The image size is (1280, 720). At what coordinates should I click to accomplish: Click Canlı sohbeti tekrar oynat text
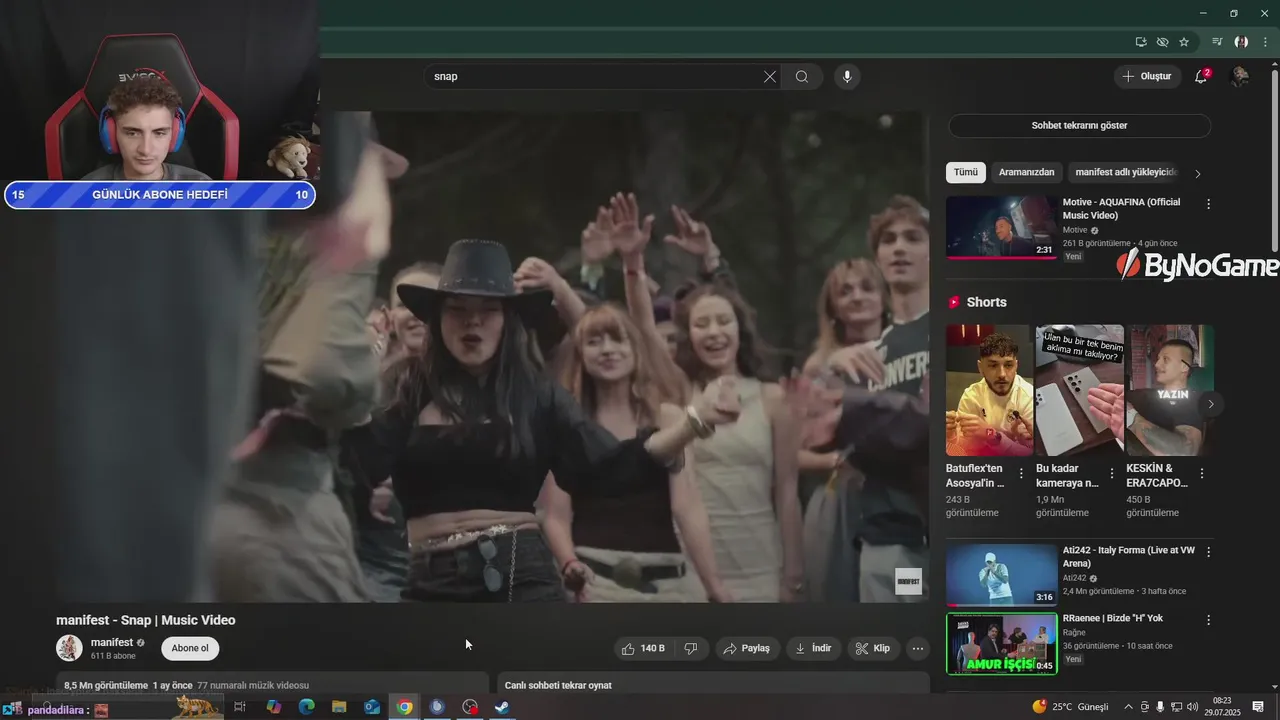(x=558, y=686)
